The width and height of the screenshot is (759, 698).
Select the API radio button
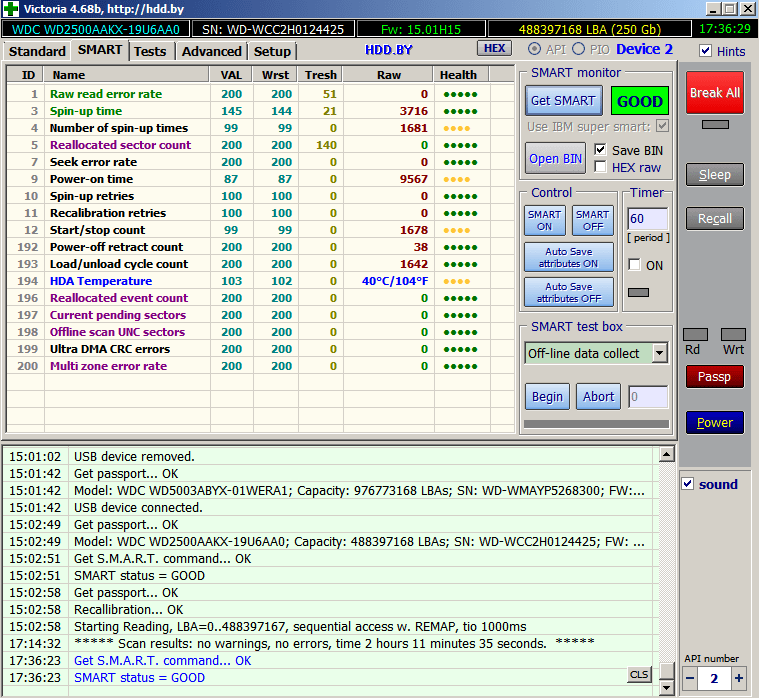pyautogui.click(x=534, y=49)
